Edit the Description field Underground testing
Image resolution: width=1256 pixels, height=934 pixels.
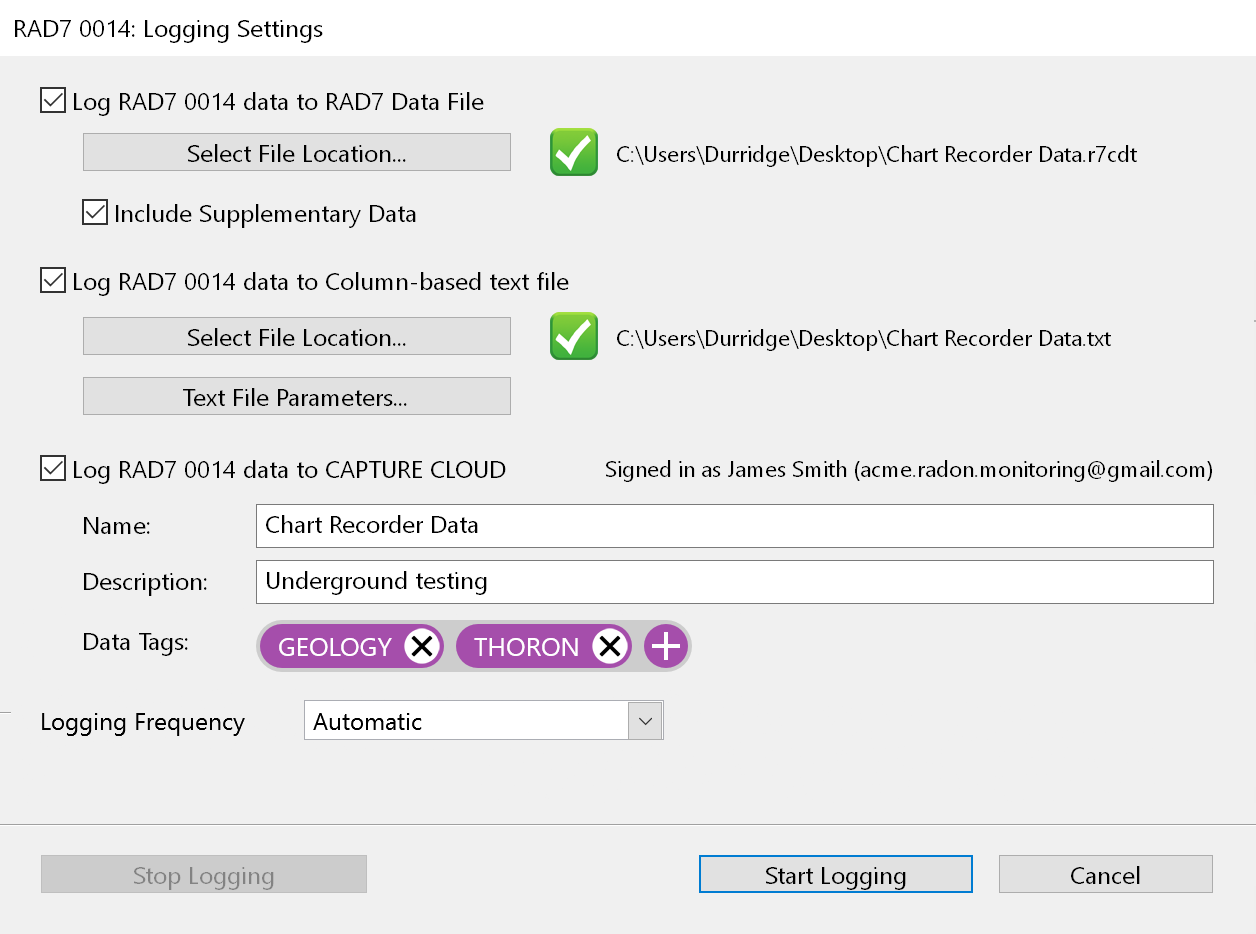(x=734, y=582)
